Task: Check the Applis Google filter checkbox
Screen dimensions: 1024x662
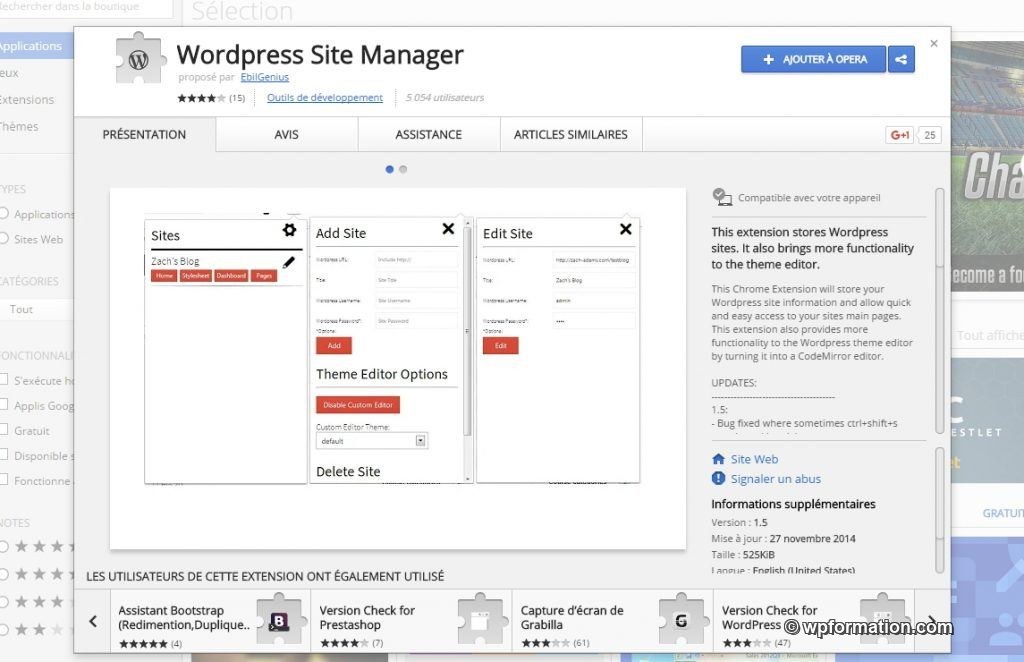Action: [x=4, y=405]
